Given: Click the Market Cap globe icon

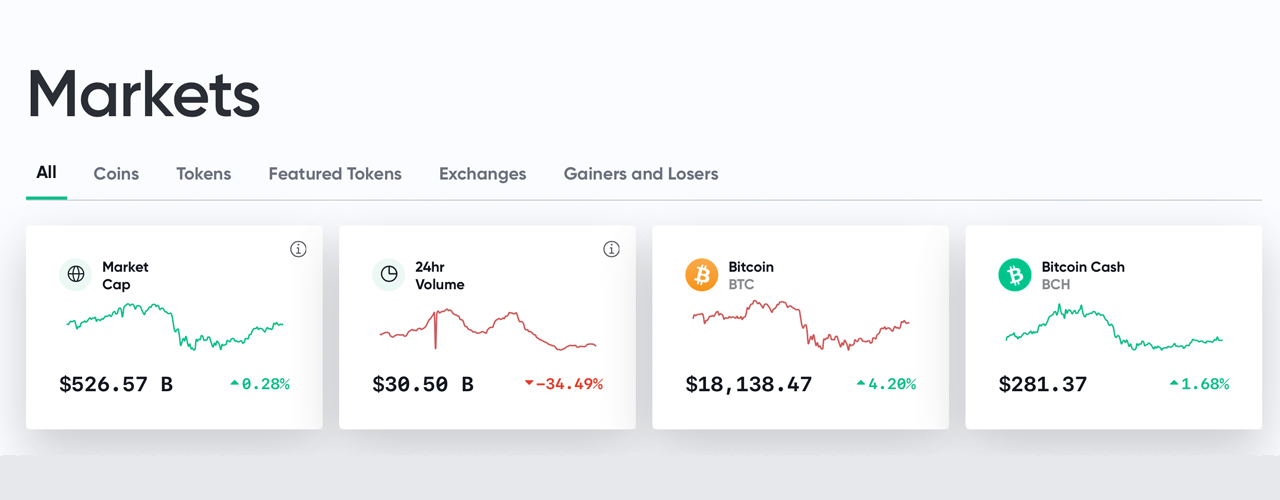Looking at the screenshot, I should (76, 275).
